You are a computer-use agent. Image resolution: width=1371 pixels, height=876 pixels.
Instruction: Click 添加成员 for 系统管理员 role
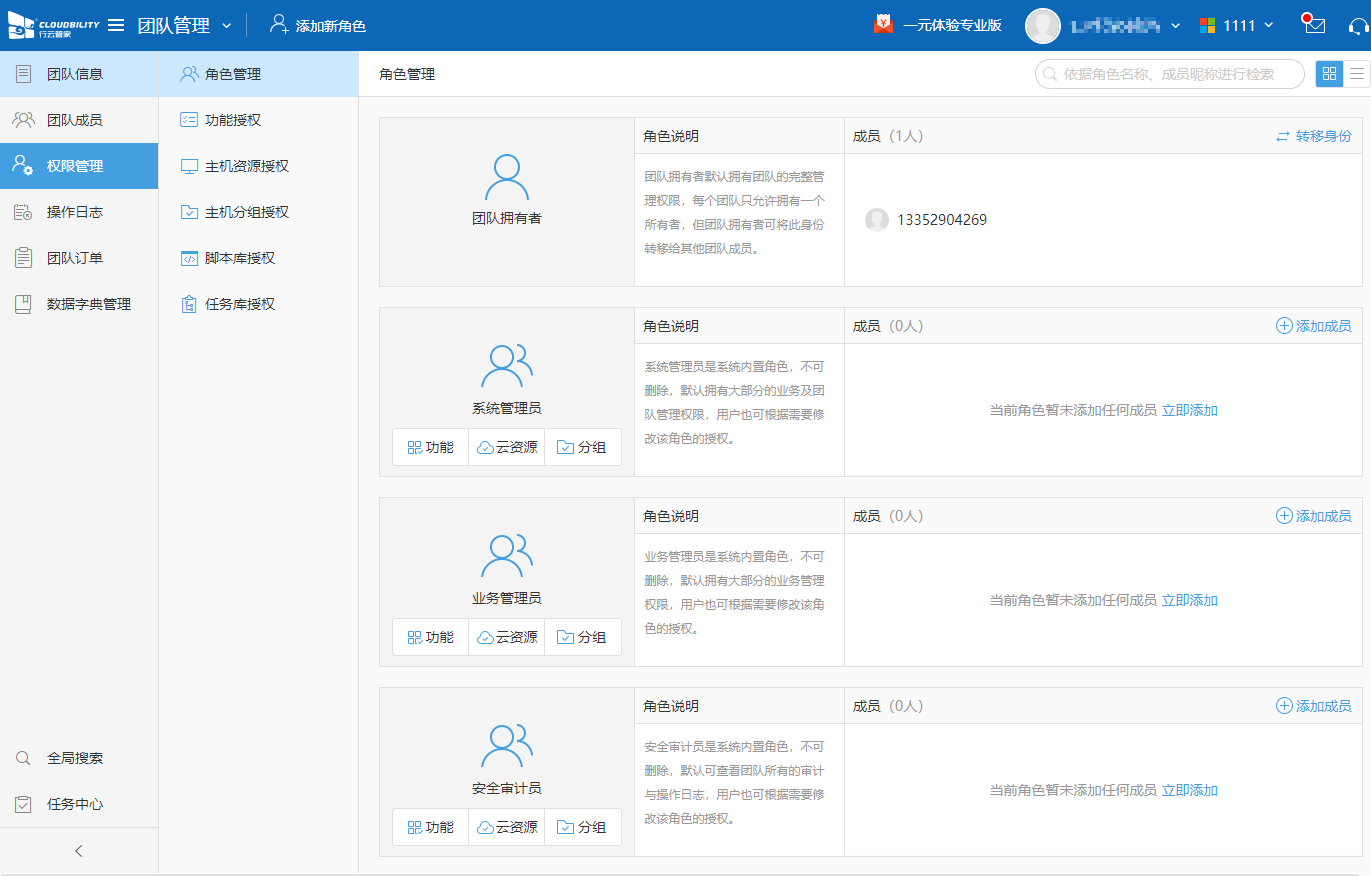(1313, 326)
